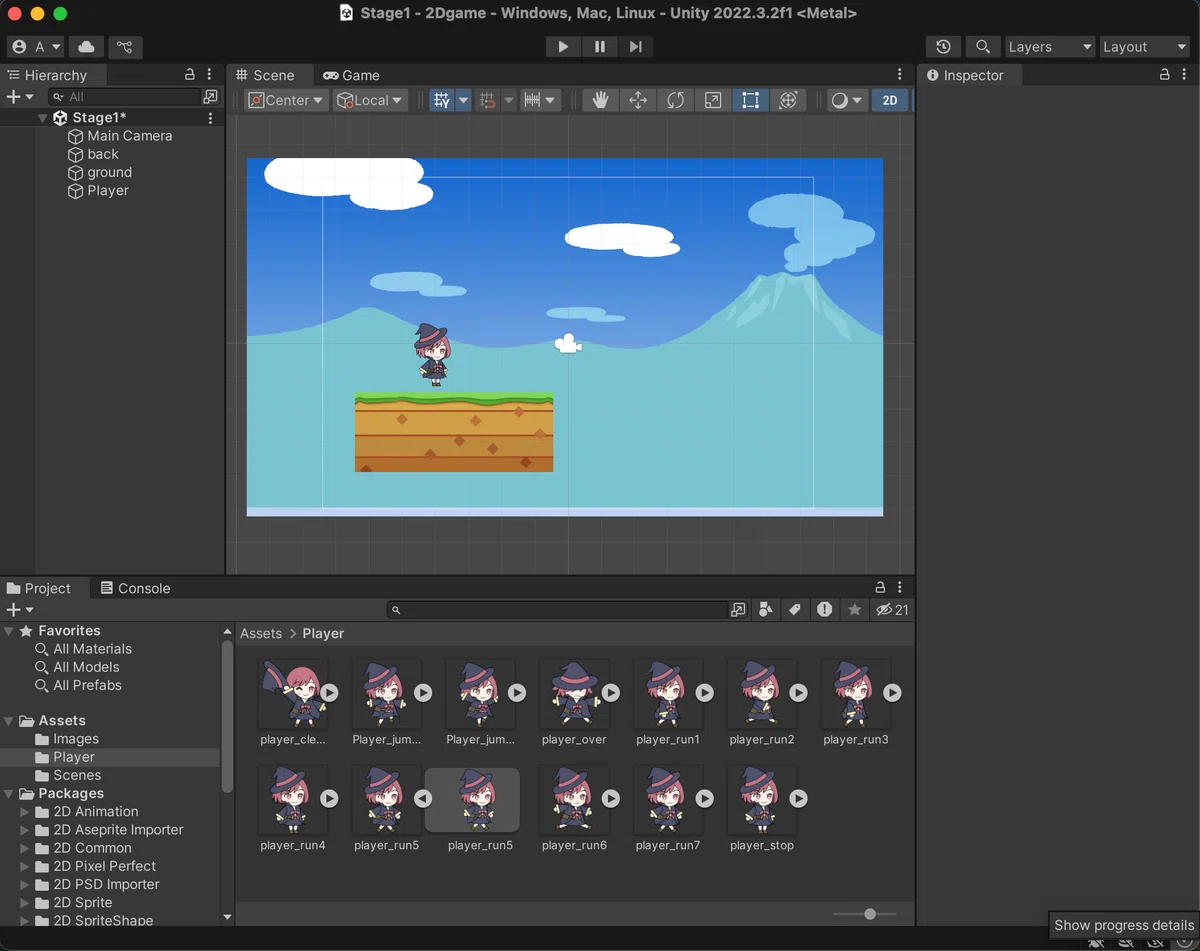Open Stage1 scene options menu

[x=210, y=118]
